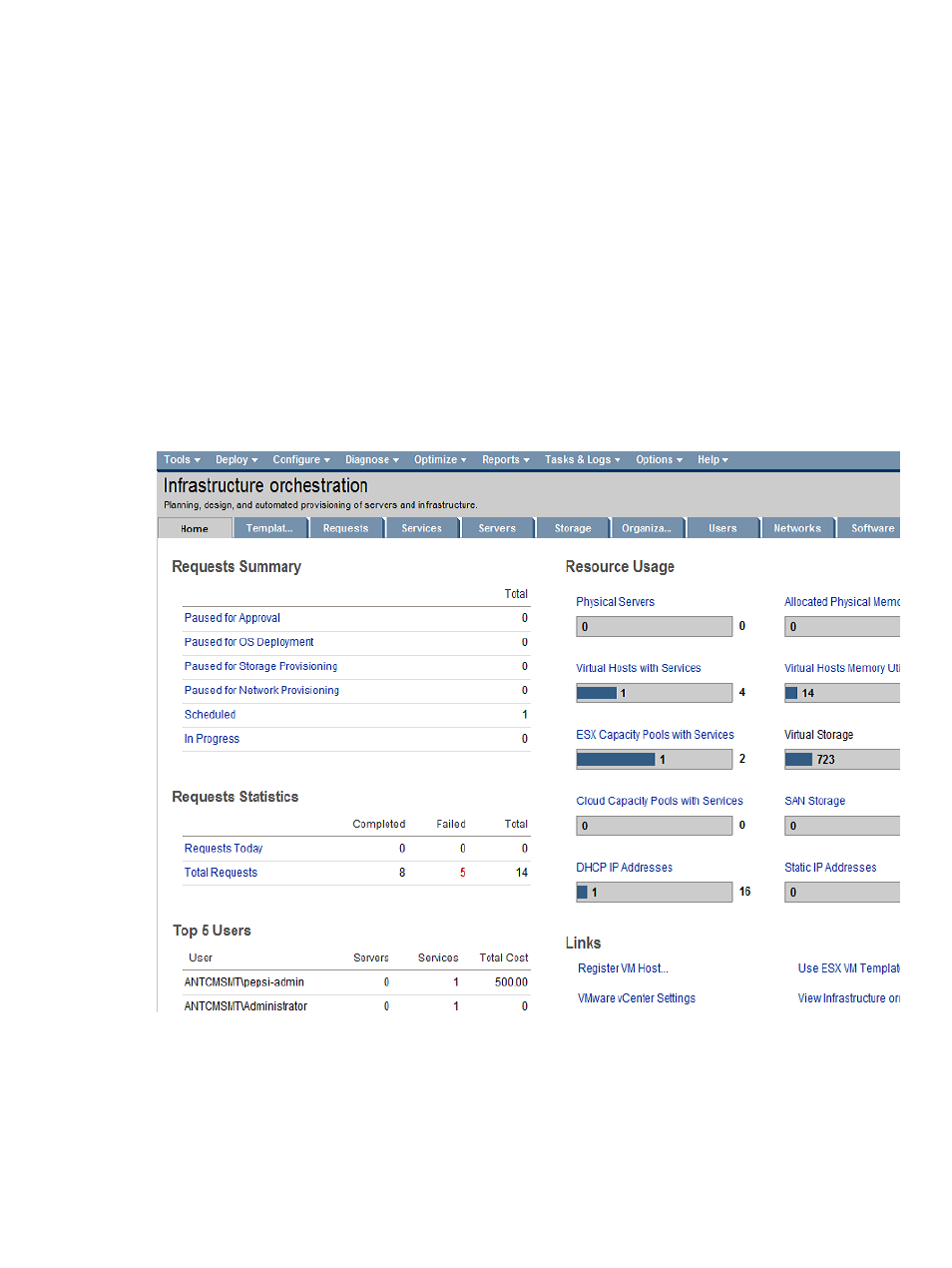The height and width of the screenshot is (1268, 952).
Task: Open the DHCP IP Addresses link
Action: (x=625, y=868)
